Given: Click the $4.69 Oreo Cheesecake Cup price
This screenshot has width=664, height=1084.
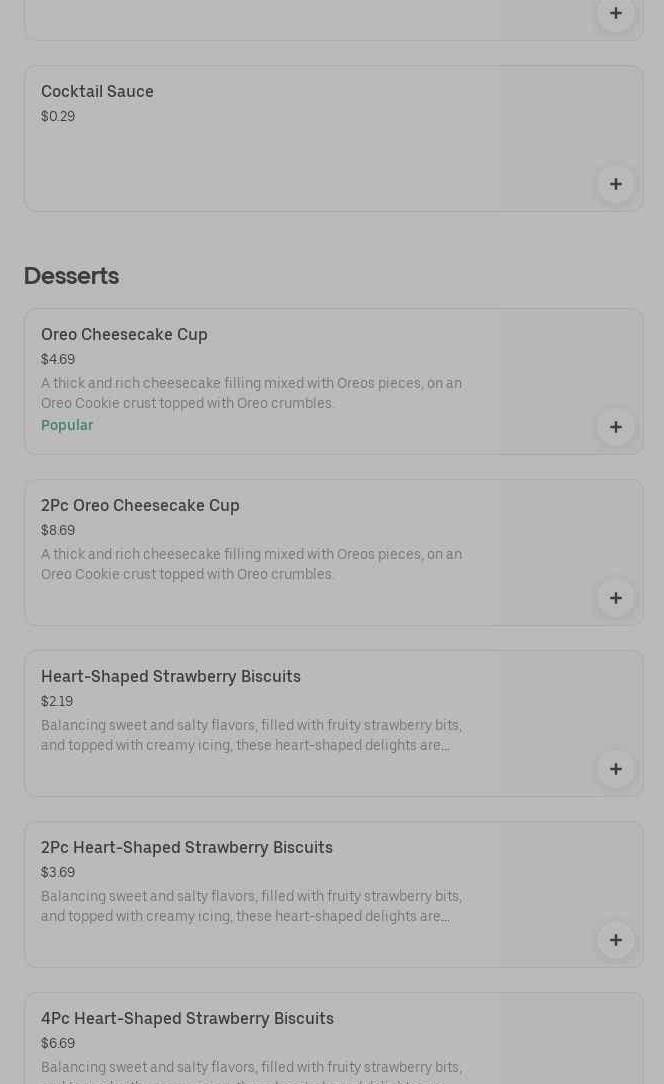Looking at the screenshot, I should tap(58, 359).
